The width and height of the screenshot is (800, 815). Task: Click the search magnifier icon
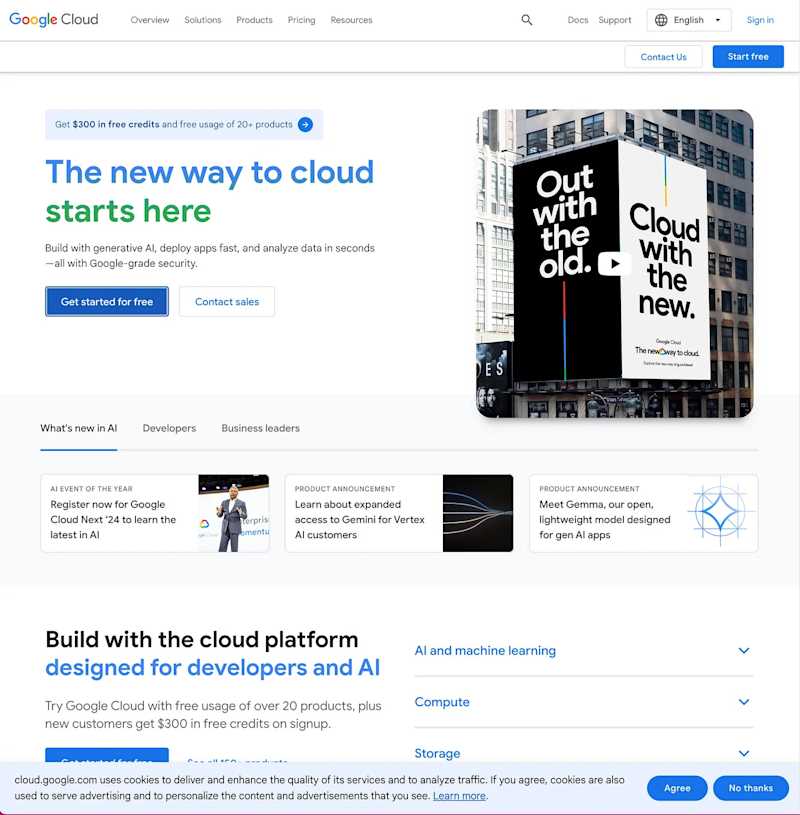pos(527,20)
